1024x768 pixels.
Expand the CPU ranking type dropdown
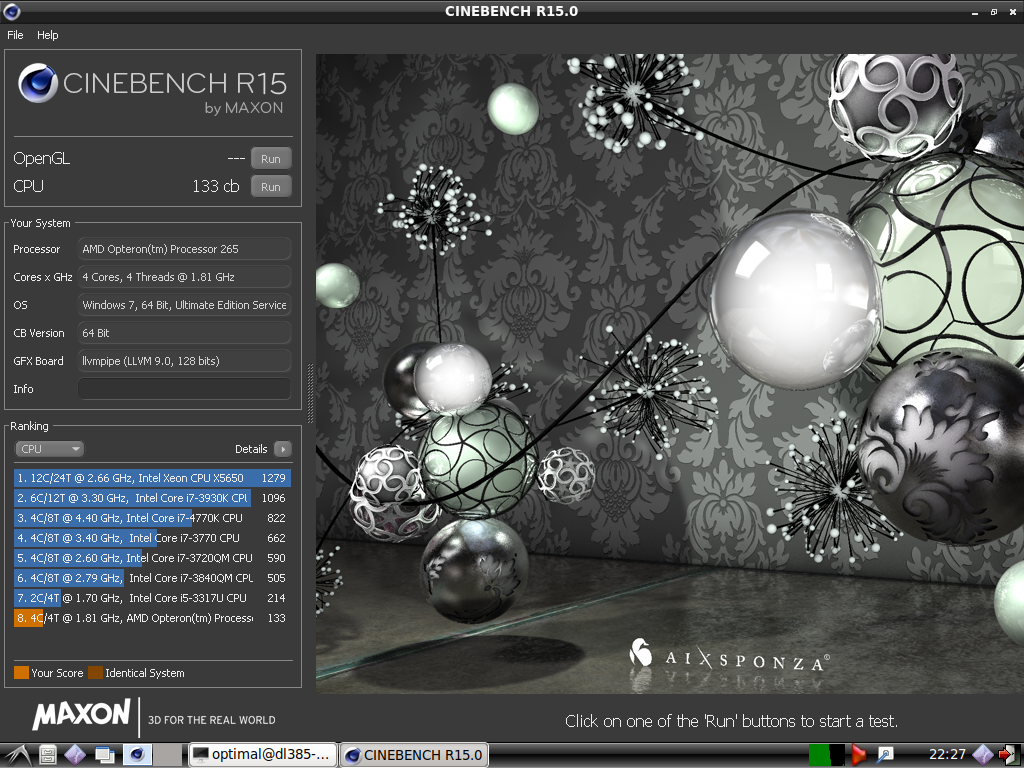(49, 449)
